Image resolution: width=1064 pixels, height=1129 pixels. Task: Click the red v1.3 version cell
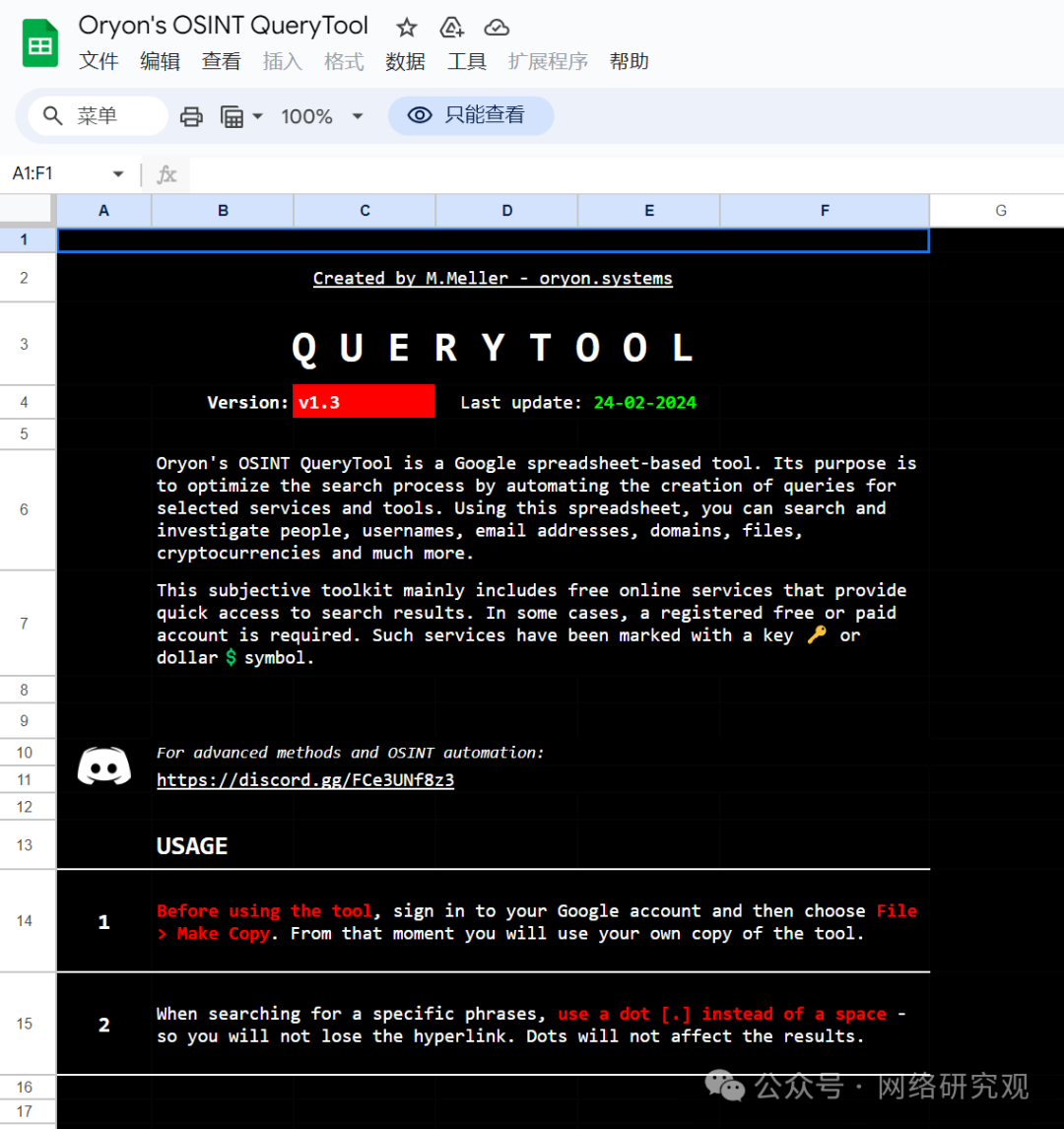click(x=364, y=402)
